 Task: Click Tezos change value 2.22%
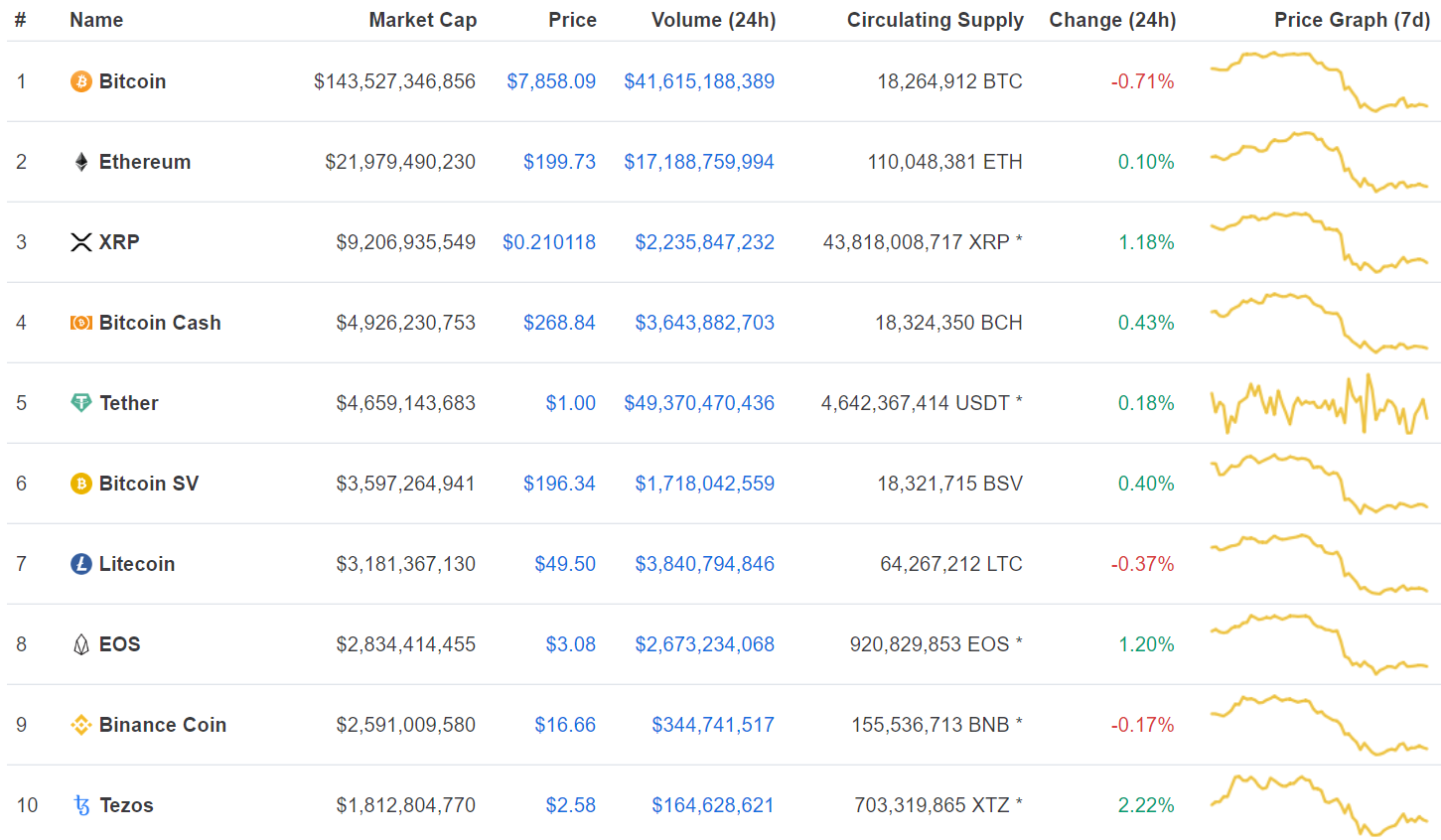pyautogui.click(x=1146, y=805)
